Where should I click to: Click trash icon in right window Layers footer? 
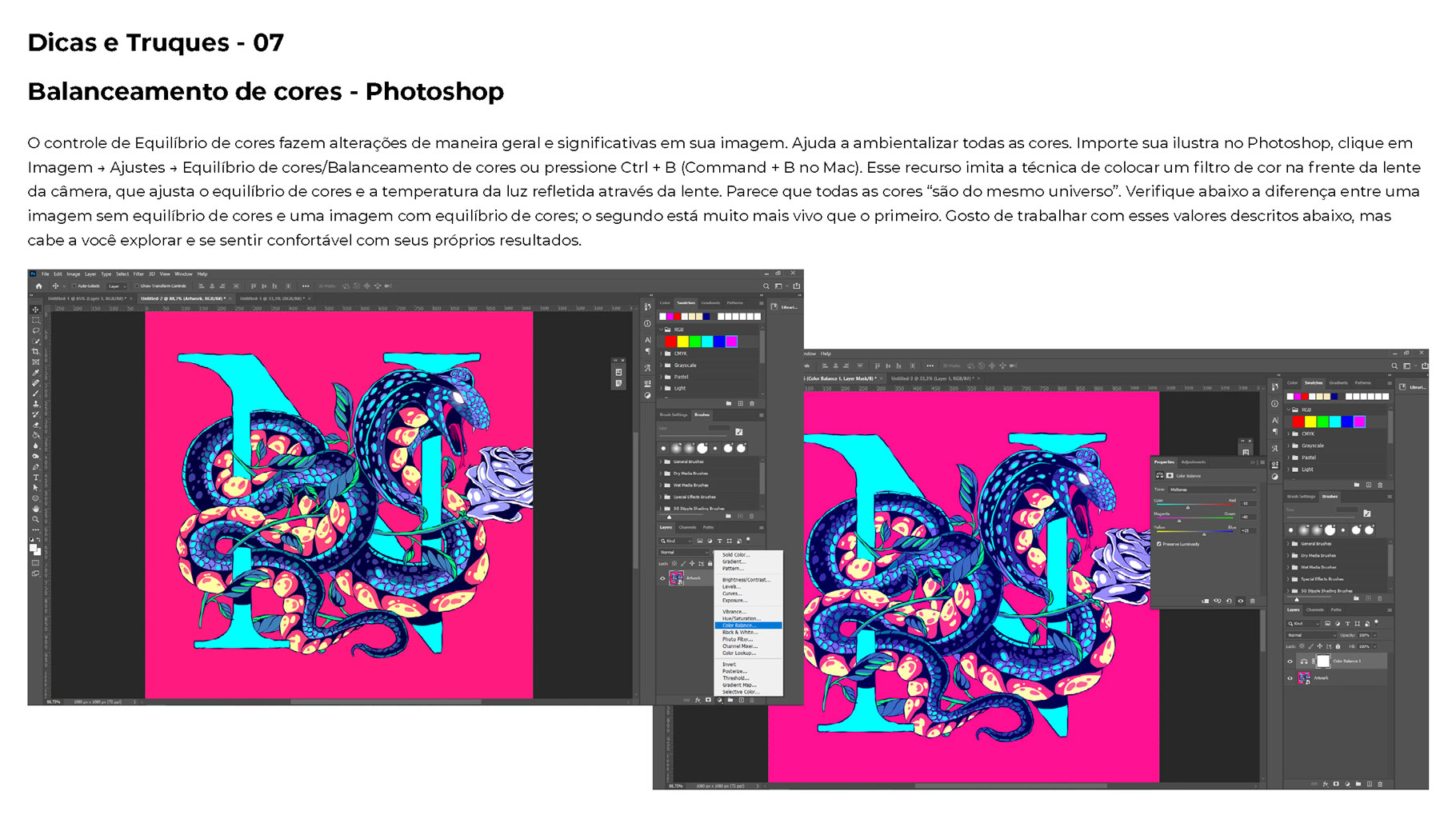[1380, 784]
